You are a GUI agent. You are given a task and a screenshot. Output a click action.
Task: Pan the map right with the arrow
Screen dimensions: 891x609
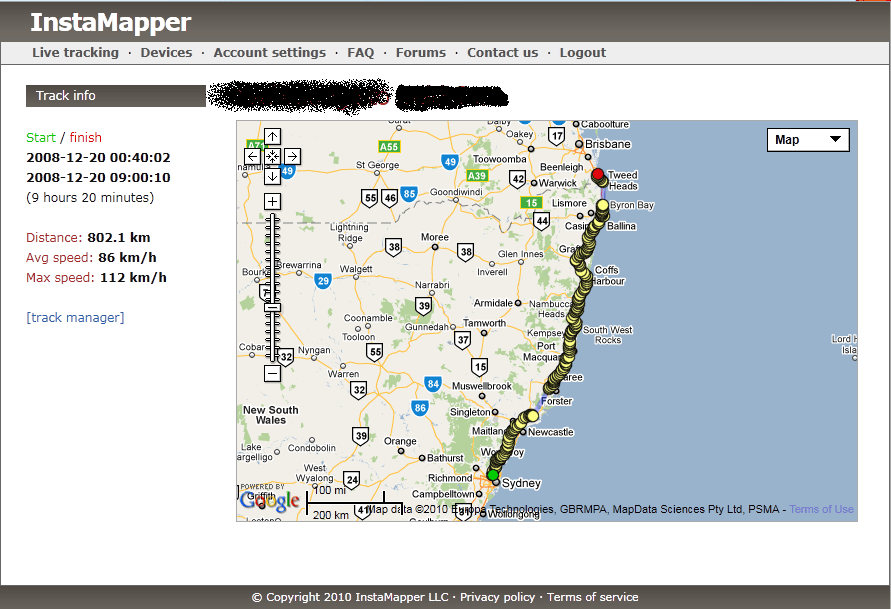pyautogui.click(x=292, y=156)
